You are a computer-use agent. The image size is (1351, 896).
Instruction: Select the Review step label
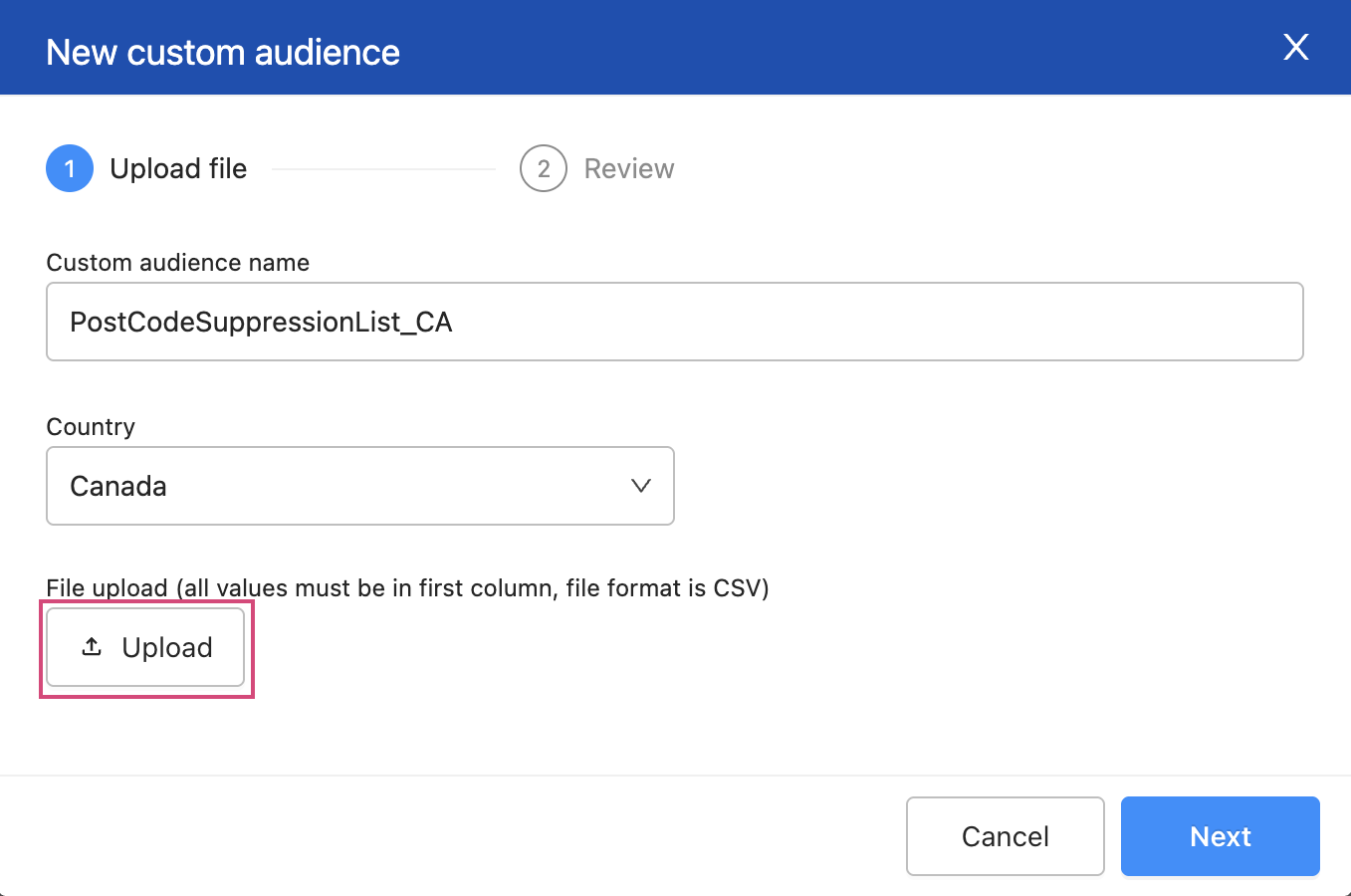[x=629, y=168]
